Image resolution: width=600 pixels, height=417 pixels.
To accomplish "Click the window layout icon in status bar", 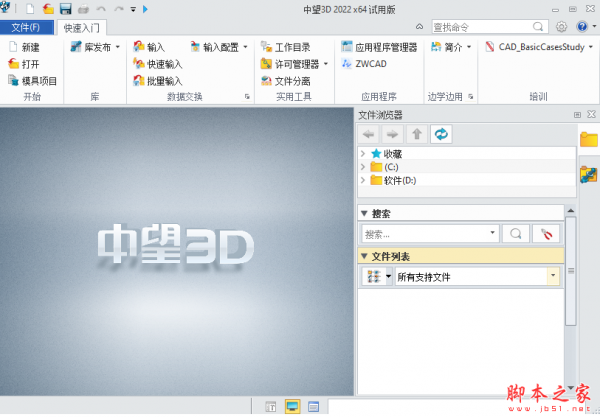I will click(x=313, y=407).
